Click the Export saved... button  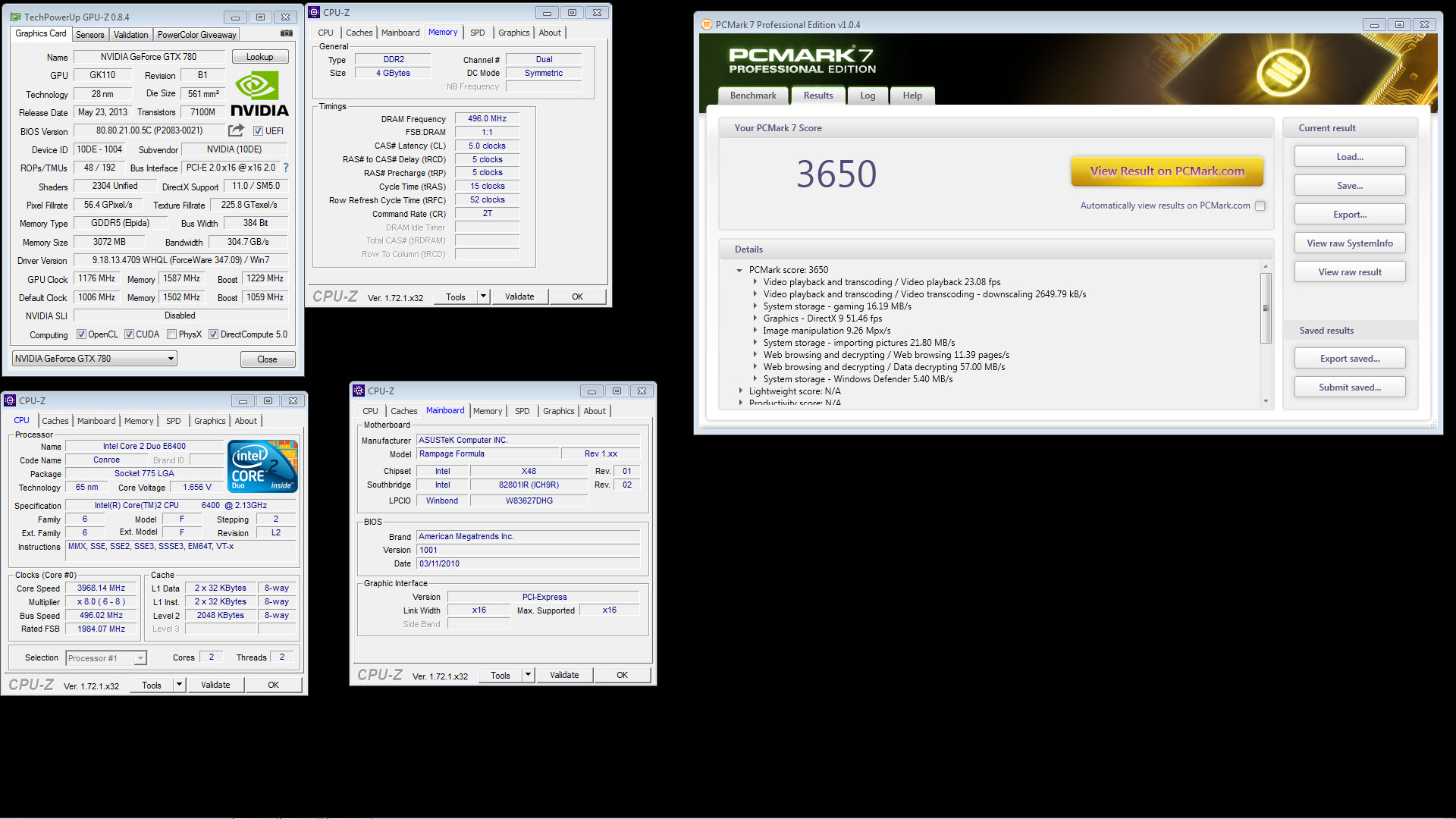(1350, 359)
